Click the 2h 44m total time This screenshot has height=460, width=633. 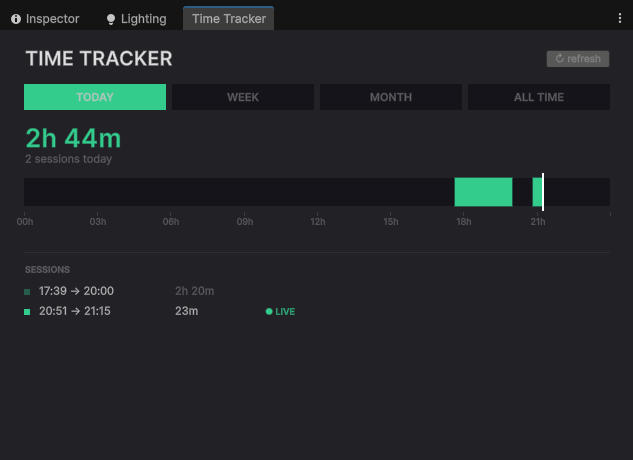click(73, 138)
